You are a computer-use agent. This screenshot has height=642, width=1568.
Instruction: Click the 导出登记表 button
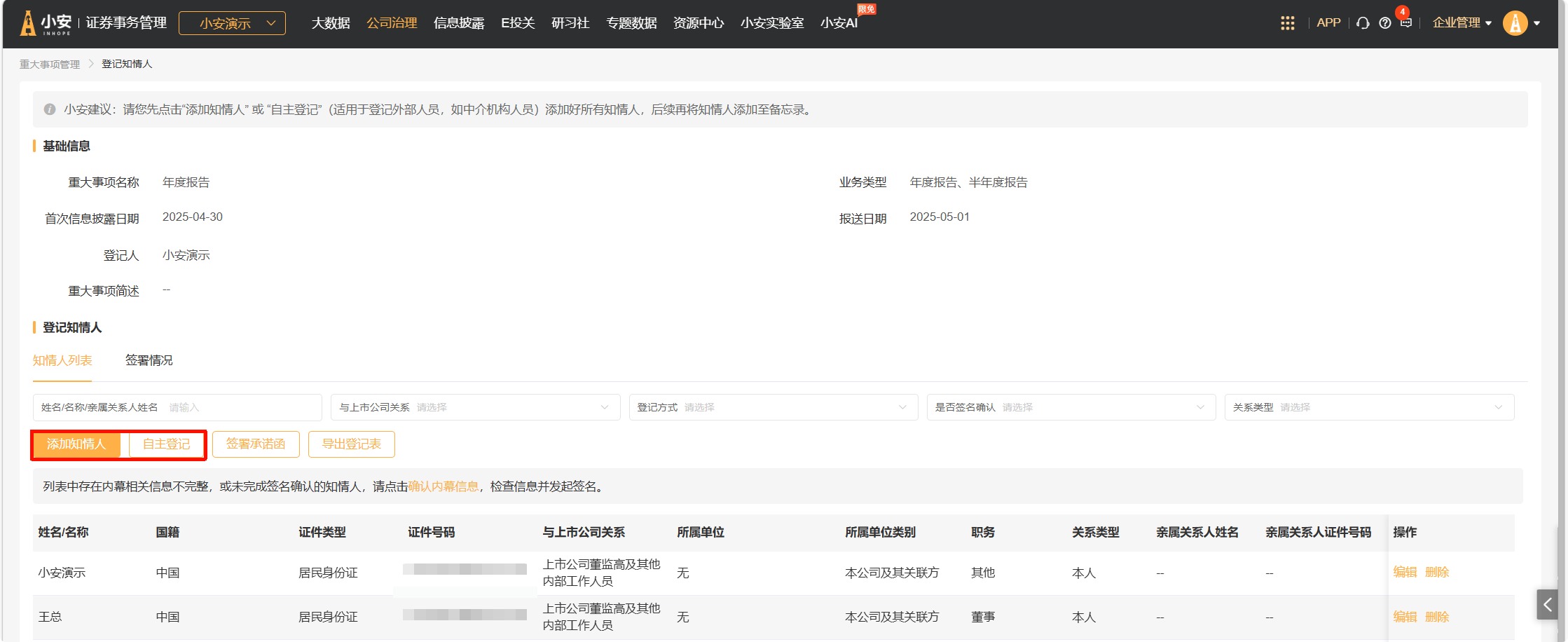pyautogui.click(x=351, y=444)
